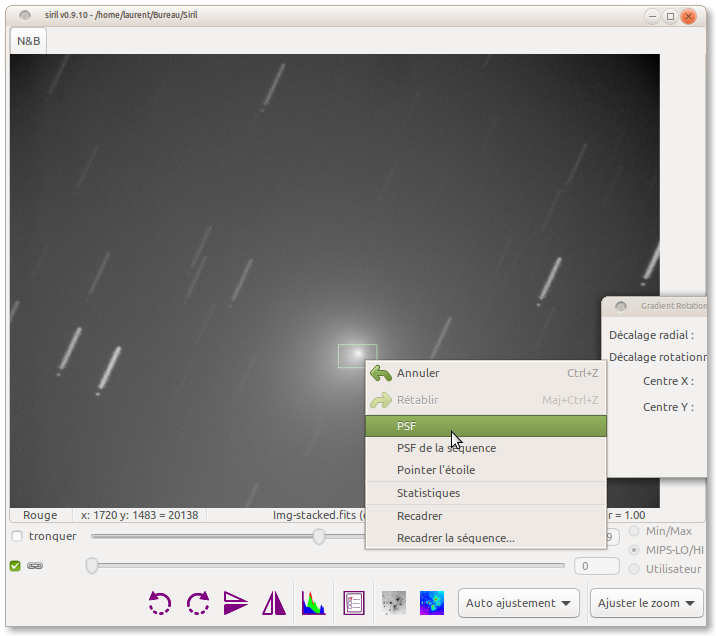Select the Min/Max radio option
Image resolution: width=716 pixels, height=636 pixels.
point(634,531)
